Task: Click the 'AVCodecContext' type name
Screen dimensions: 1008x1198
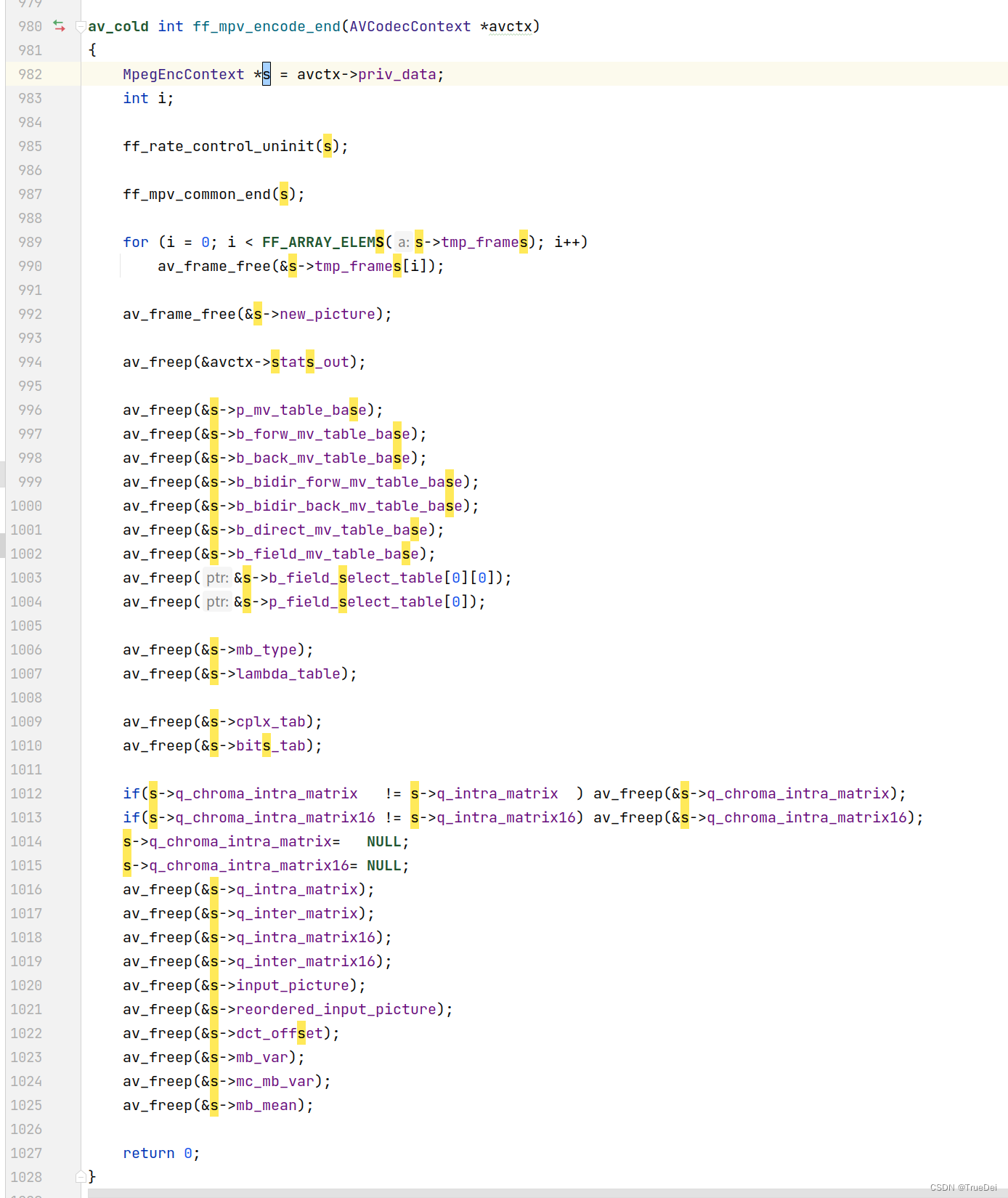Action: point(410,26)
